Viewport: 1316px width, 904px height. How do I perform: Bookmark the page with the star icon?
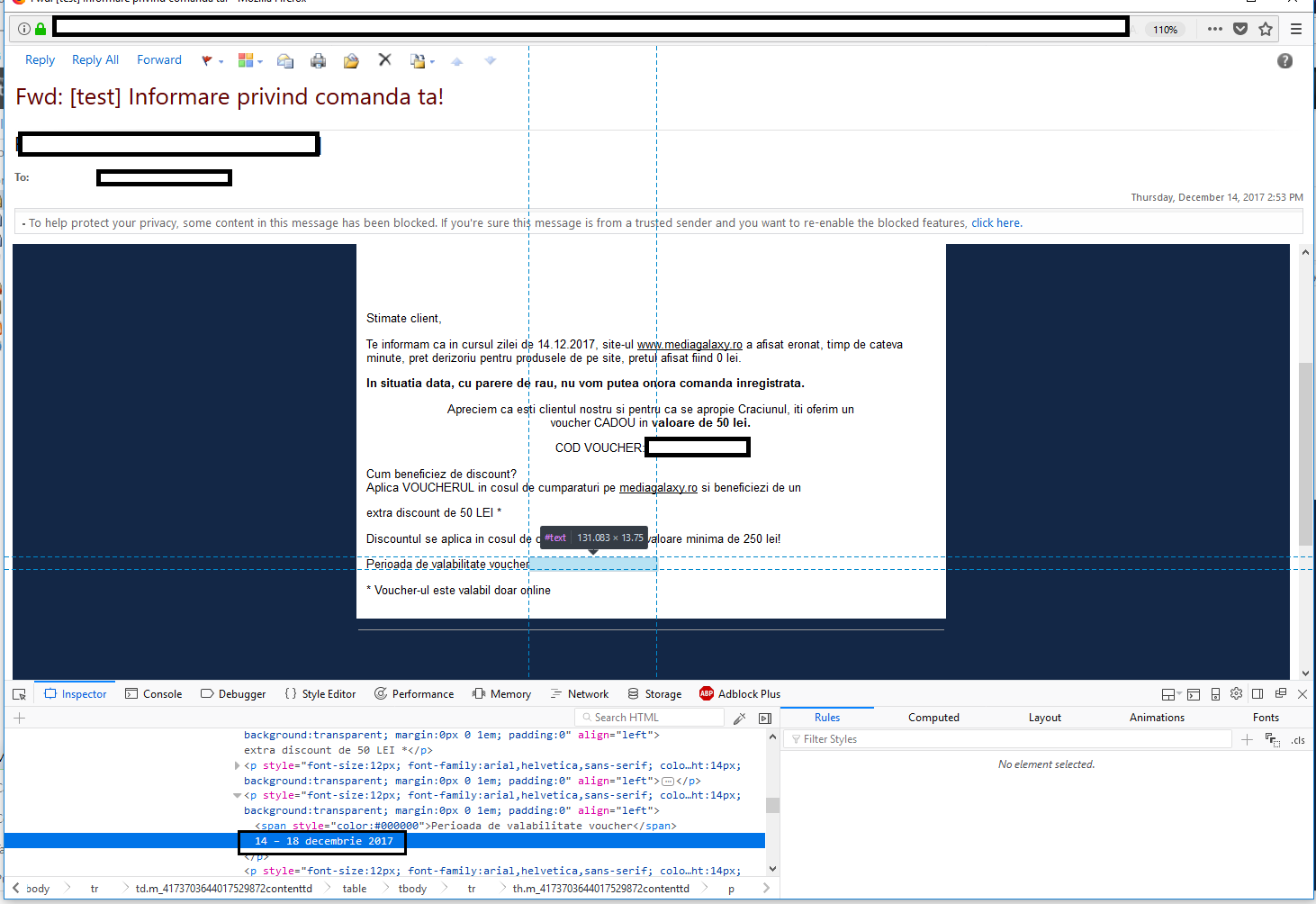pos(1266,29)
